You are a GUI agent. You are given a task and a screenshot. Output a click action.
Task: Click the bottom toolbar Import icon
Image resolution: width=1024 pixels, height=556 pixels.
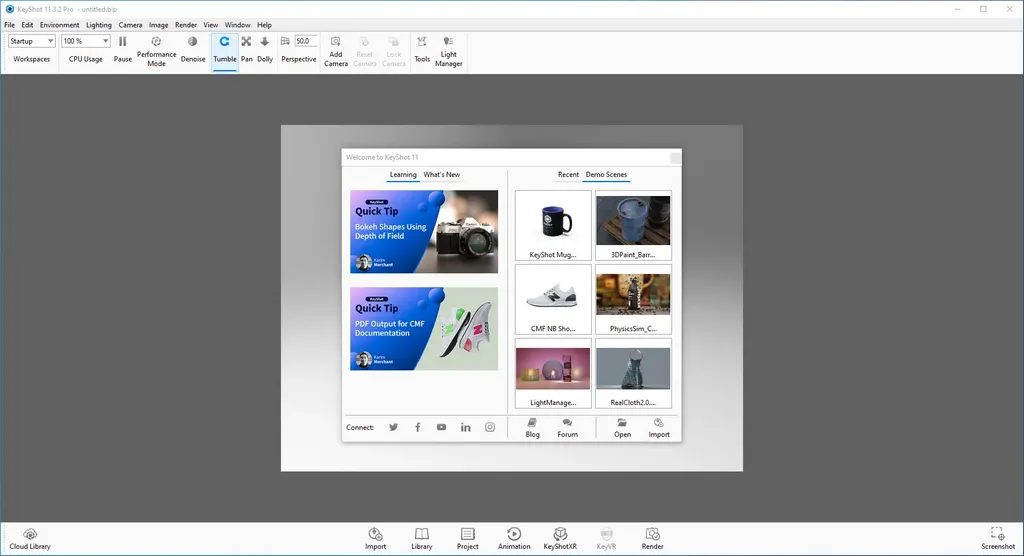click(x=376, y=539)
